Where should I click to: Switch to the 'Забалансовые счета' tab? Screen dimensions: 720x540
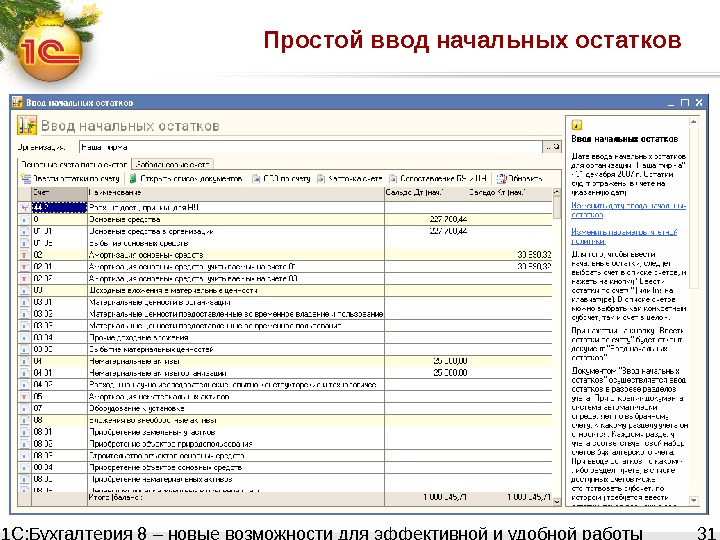173,164
